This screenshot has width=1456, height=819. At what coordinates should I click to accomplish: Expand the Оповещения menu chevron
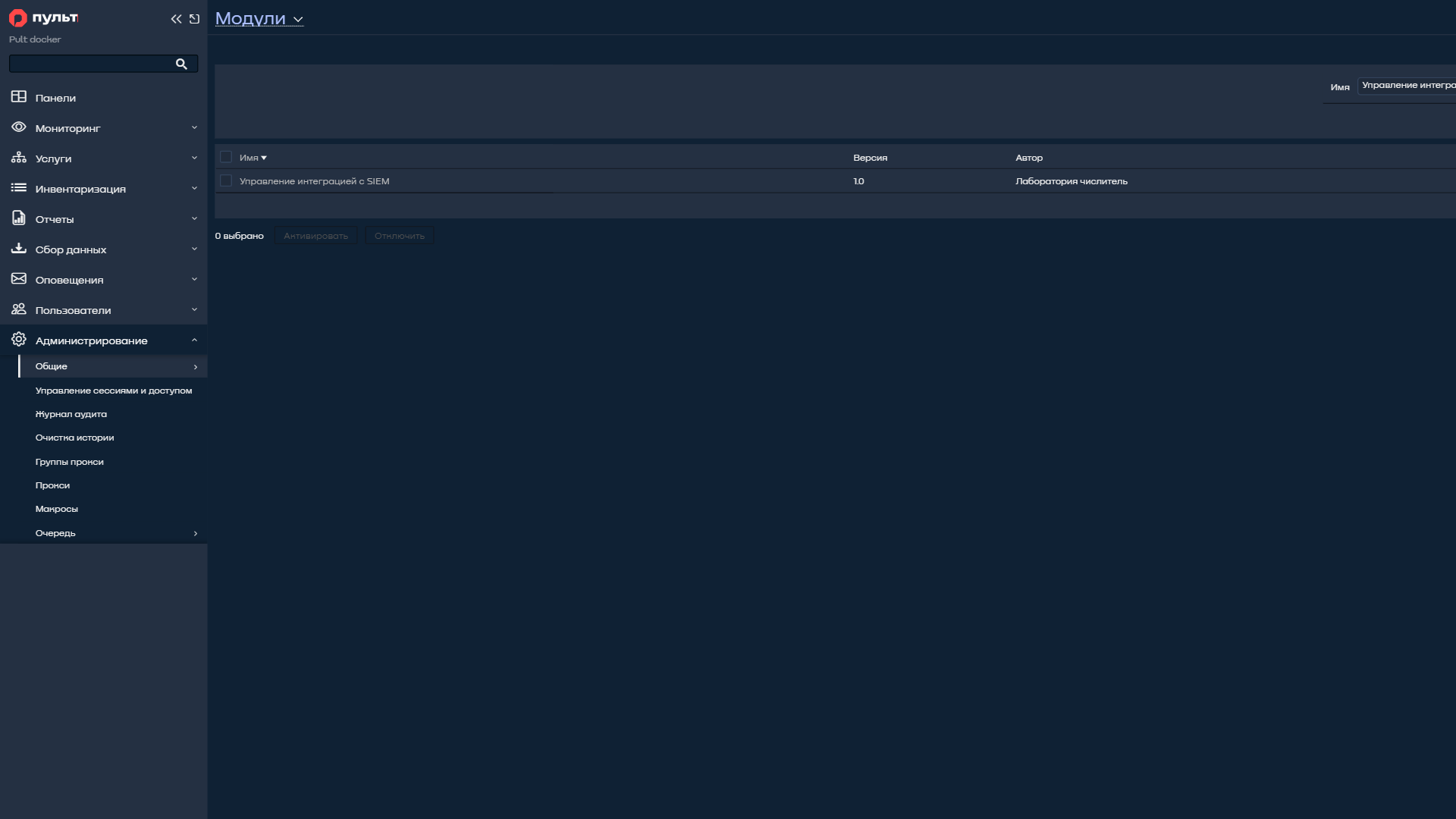(x=194, y=279)
